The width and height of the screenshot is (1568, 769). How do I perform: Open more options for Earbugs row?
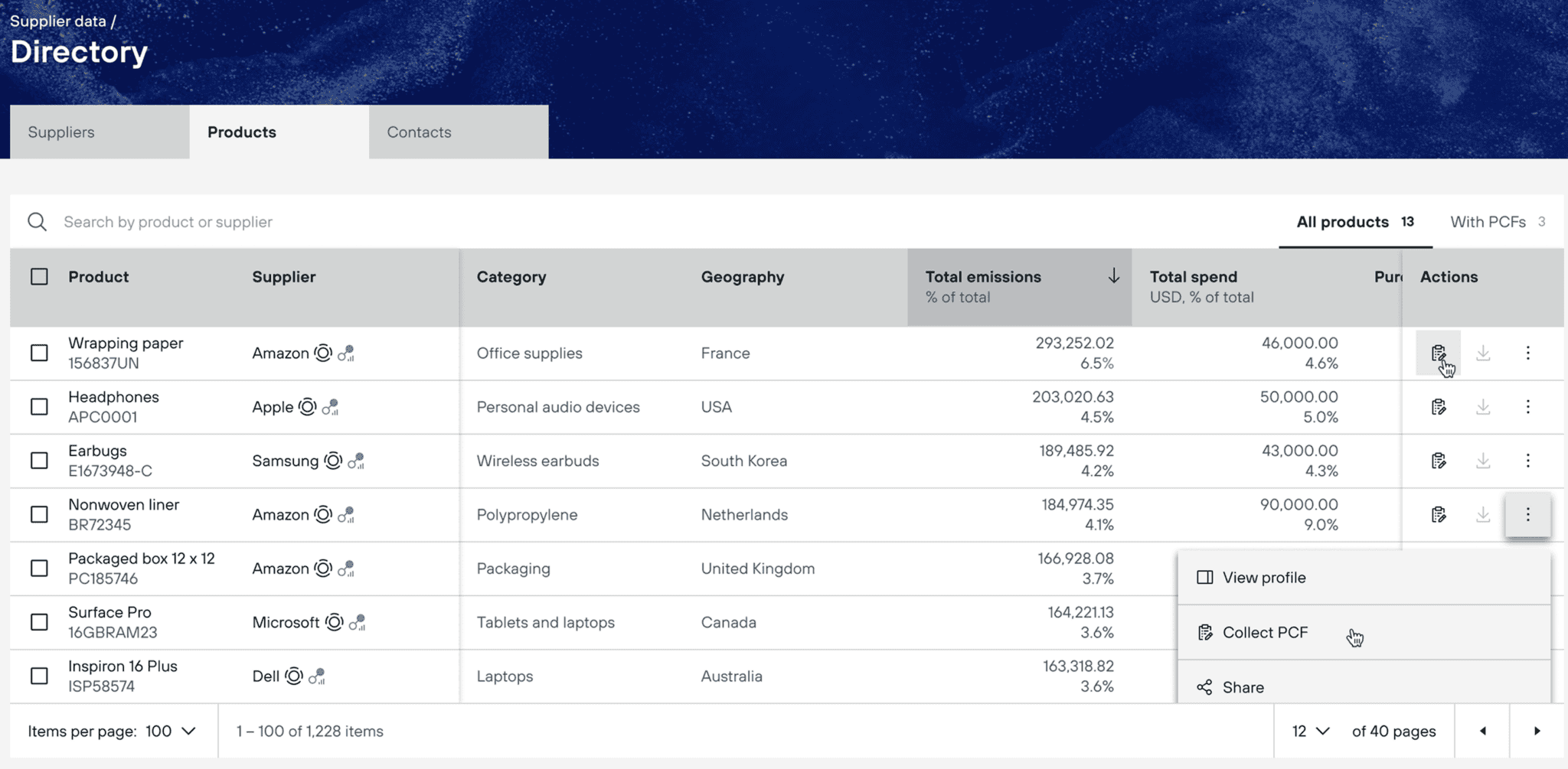click(x=1527, y=461)
